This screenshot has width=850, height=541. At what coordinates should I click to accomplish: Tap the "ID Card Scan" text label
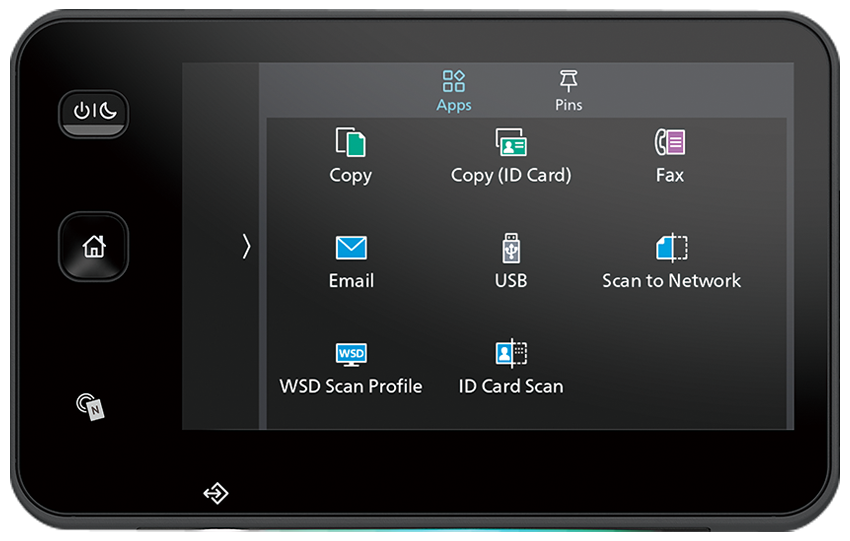(x=511, y=386)
